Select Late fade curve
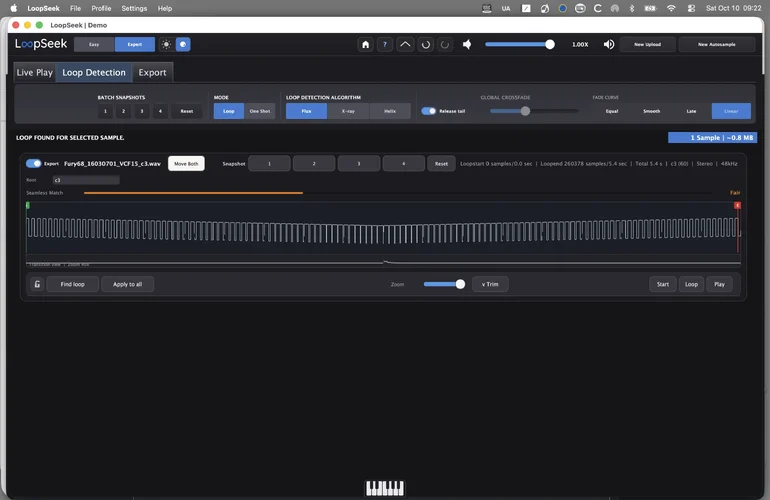This screenshot has height=500, width=770. coord(691,111)
